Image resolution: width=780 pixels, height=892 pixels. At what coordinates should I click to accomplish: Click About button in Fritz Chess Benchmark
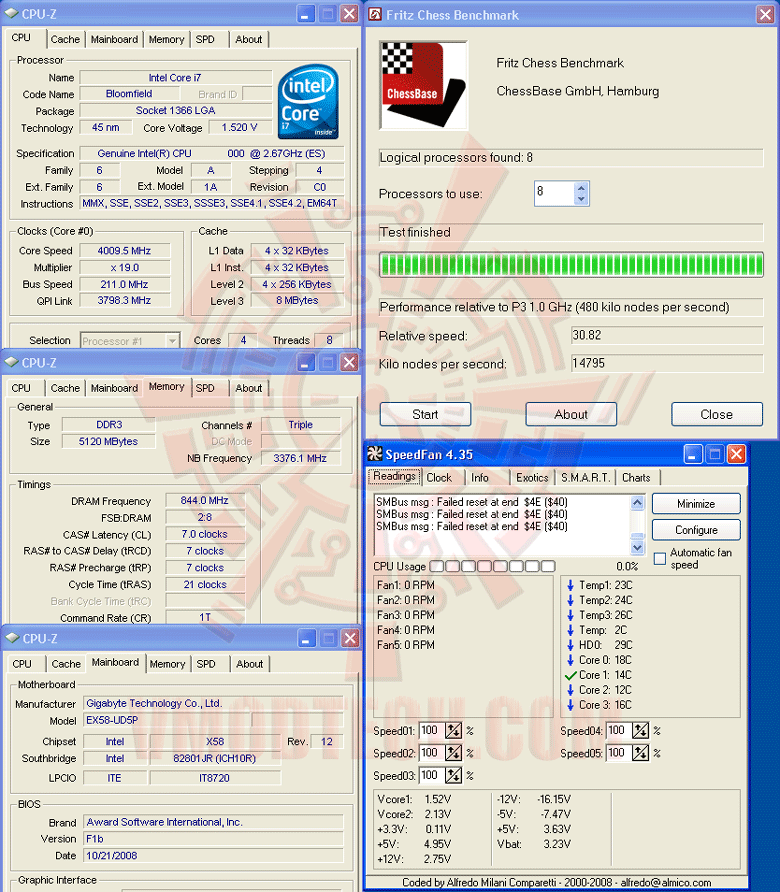(571, 414)
